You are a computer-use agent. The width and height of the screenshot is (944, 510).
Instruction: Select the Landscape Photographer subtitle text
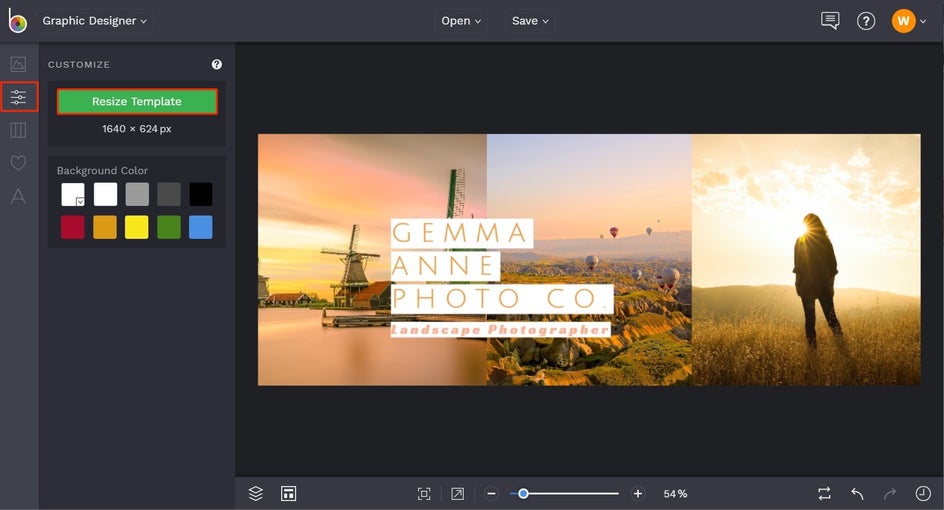point(500,330)
